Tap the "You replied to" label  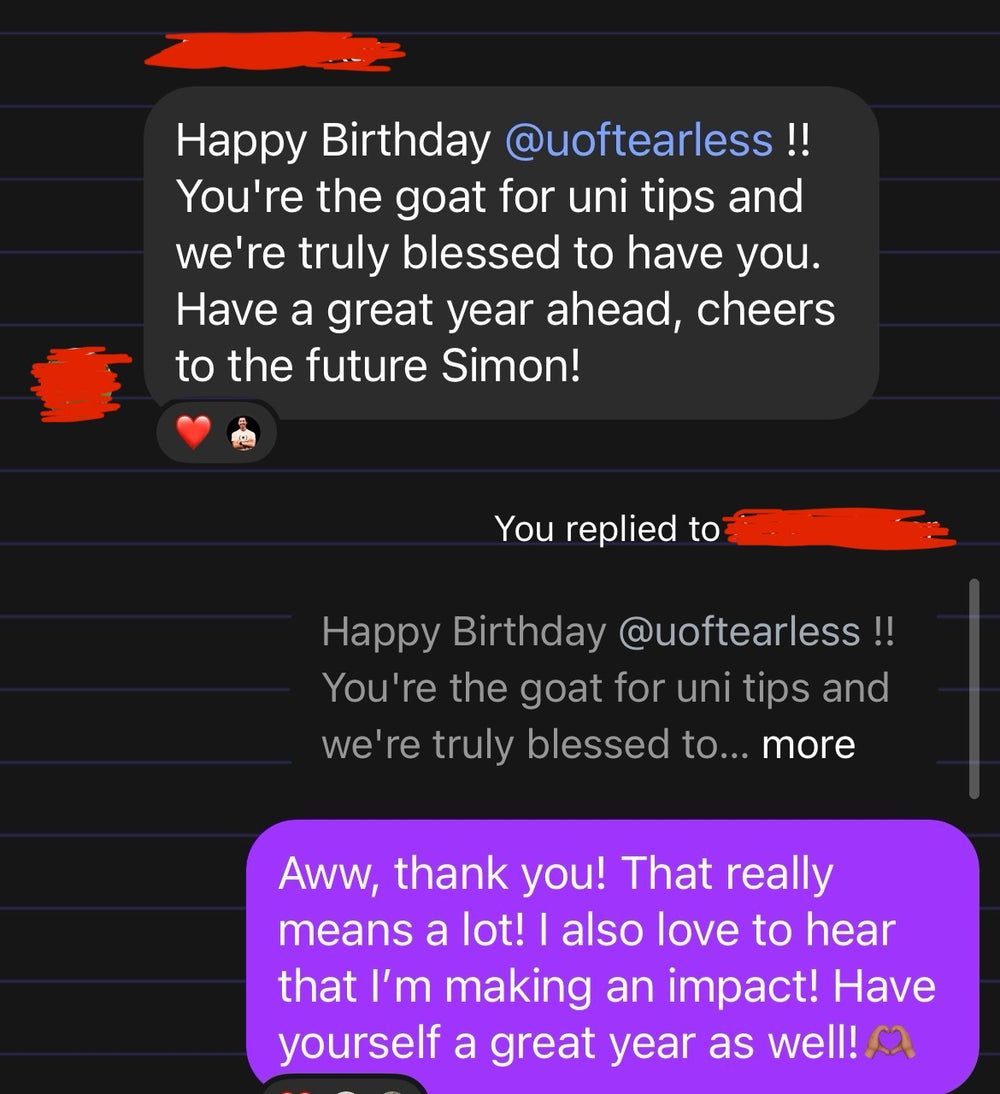coord(607,529)
